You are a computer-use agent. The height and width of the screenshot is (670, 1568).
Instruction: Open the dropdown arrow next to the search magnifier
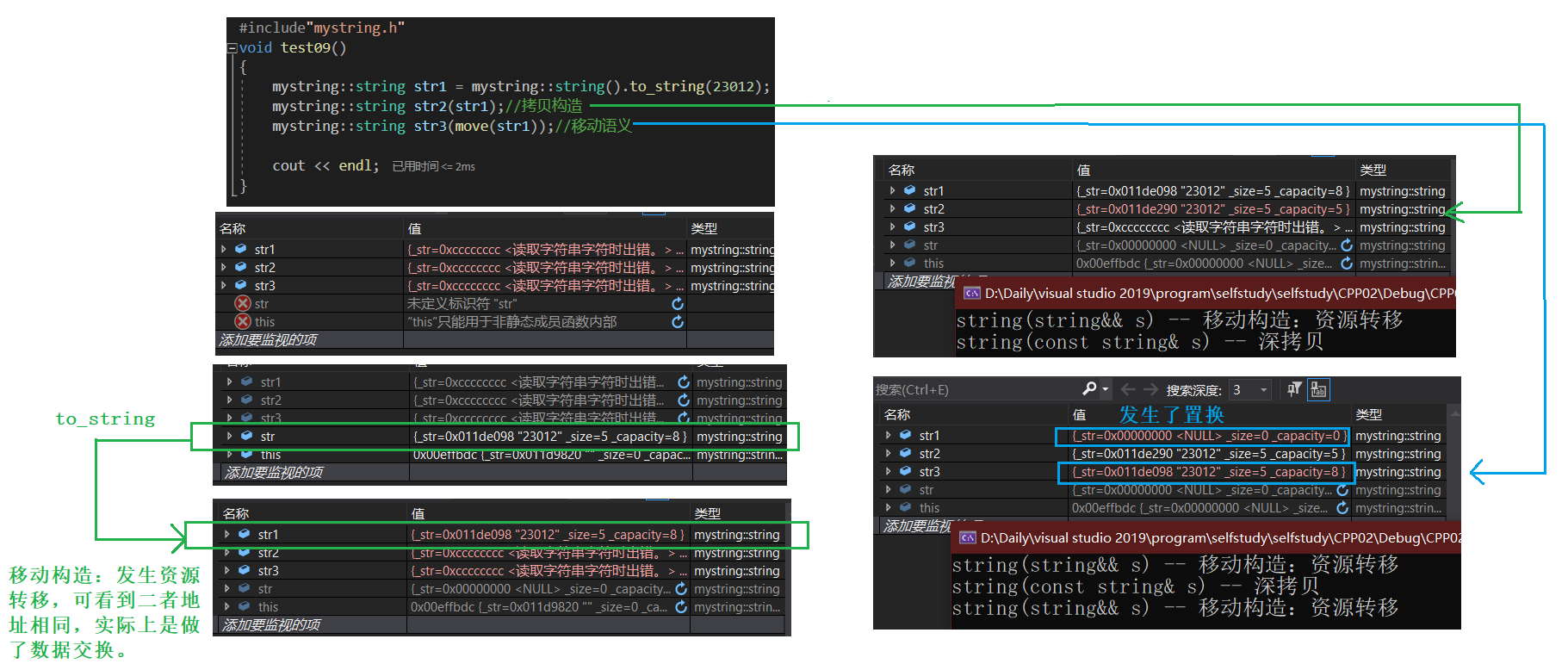pos(1106,390)
